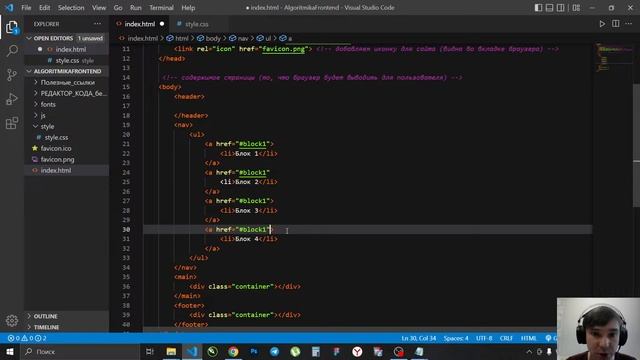Change encoding via UTF-8 indicator
The height and width of the screenshot is (360, 640).
(x=484, y=338)
